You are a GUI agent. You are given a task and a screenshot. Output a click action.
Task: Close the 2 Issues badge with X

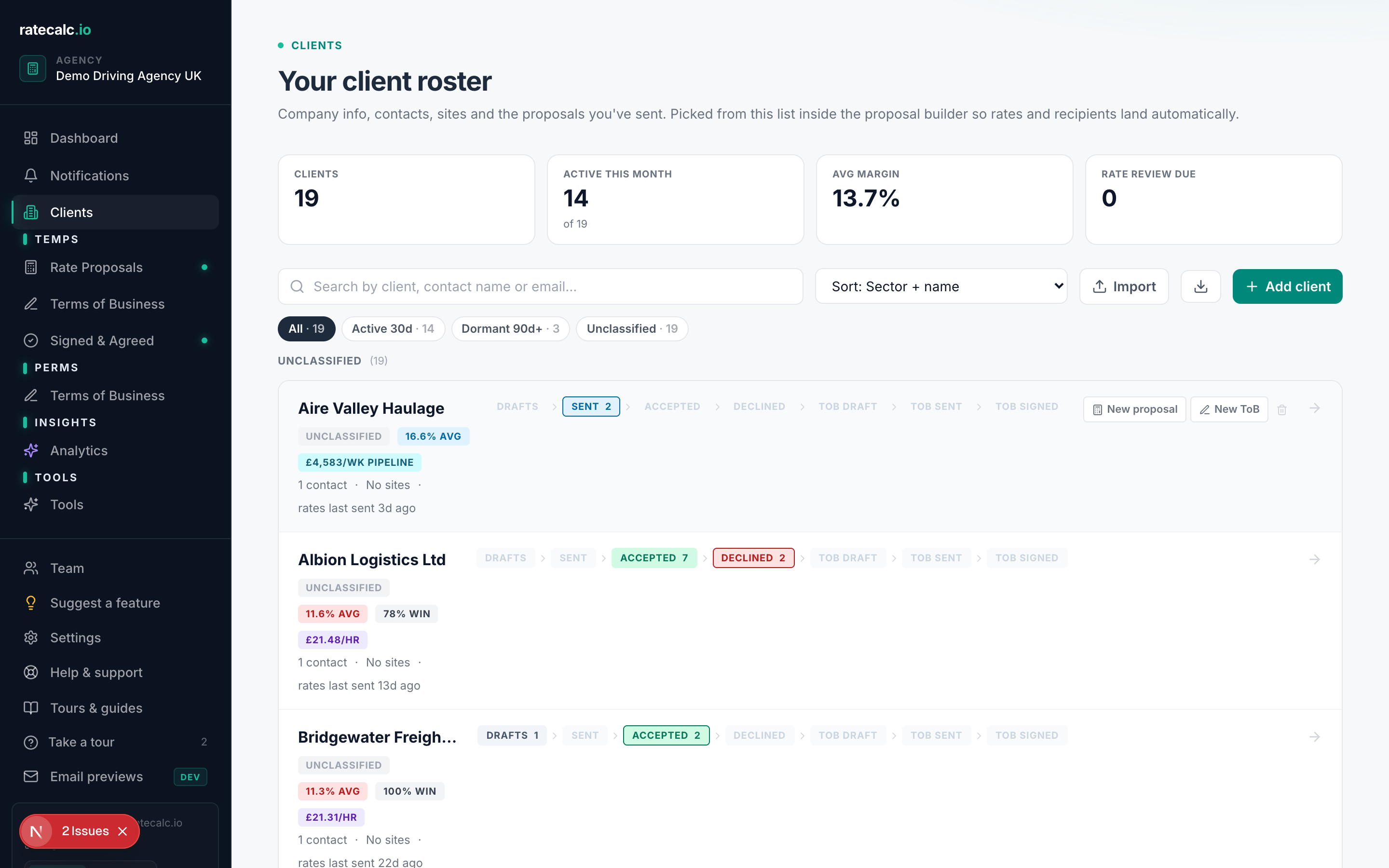[x=122, y=831]
